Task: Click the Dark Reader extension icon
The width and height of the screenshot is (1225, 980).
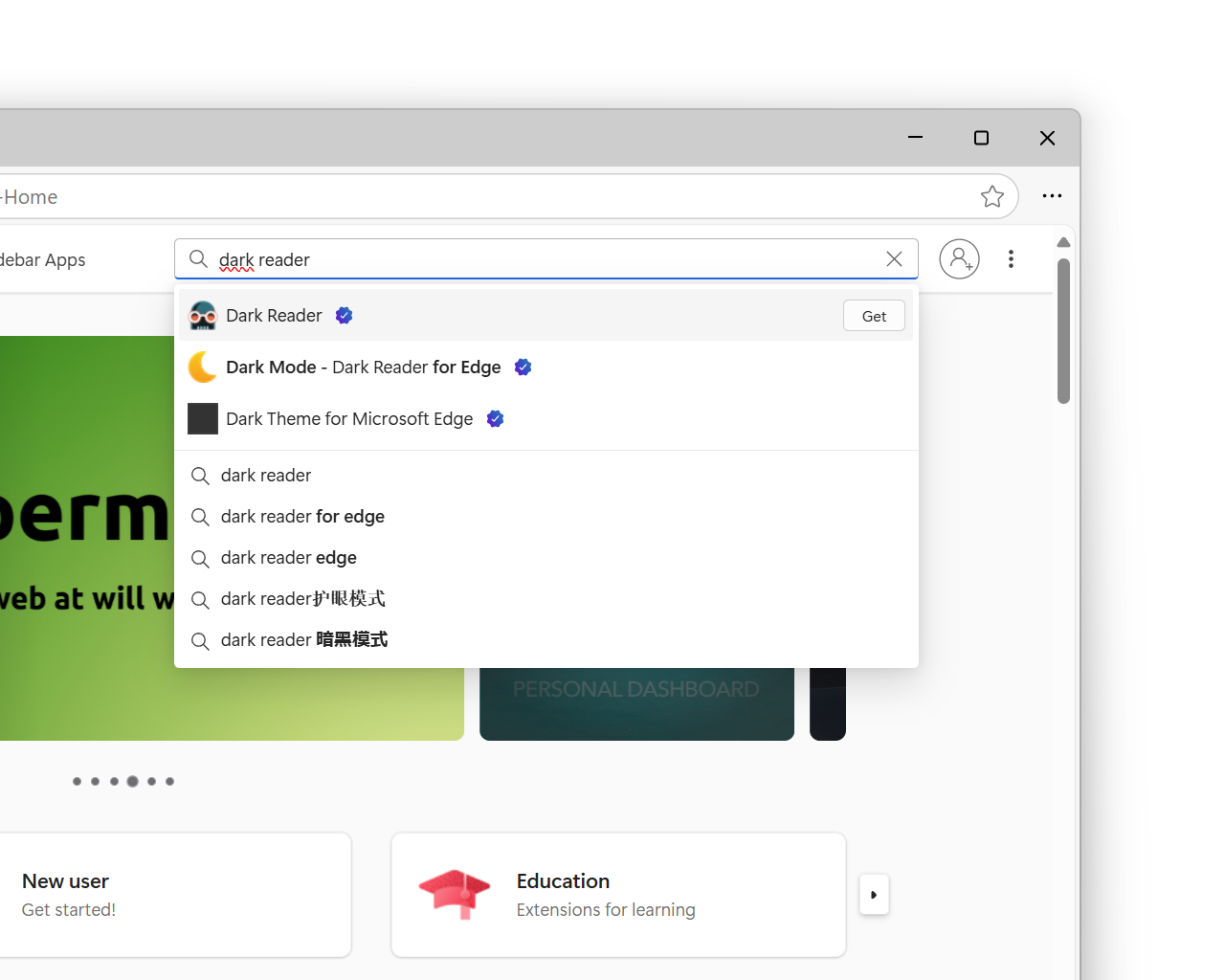Action: (x=203, y=316)
